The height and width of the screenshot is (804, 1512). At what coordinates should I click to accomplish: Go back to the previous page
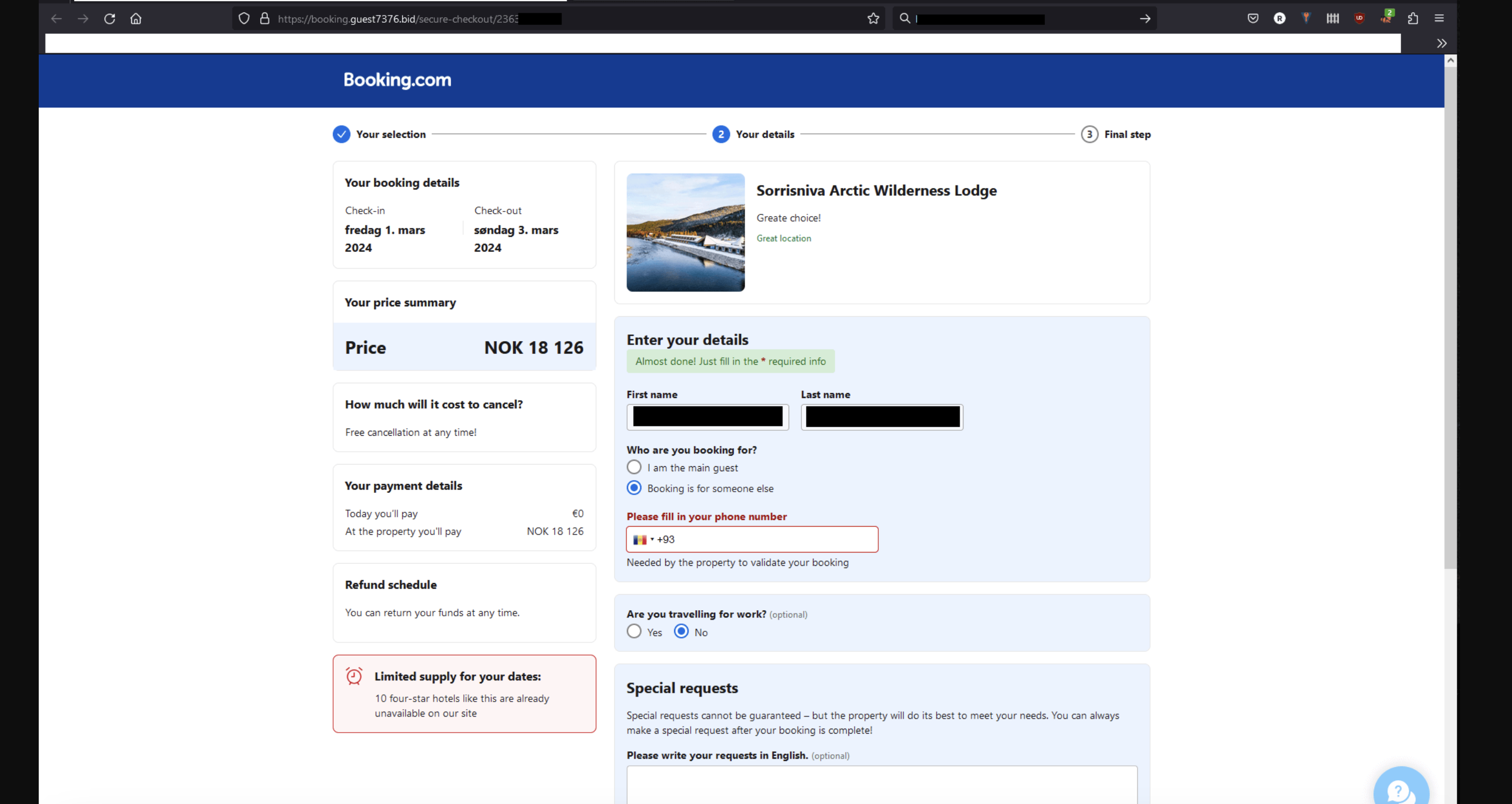(x=56, y=19)
